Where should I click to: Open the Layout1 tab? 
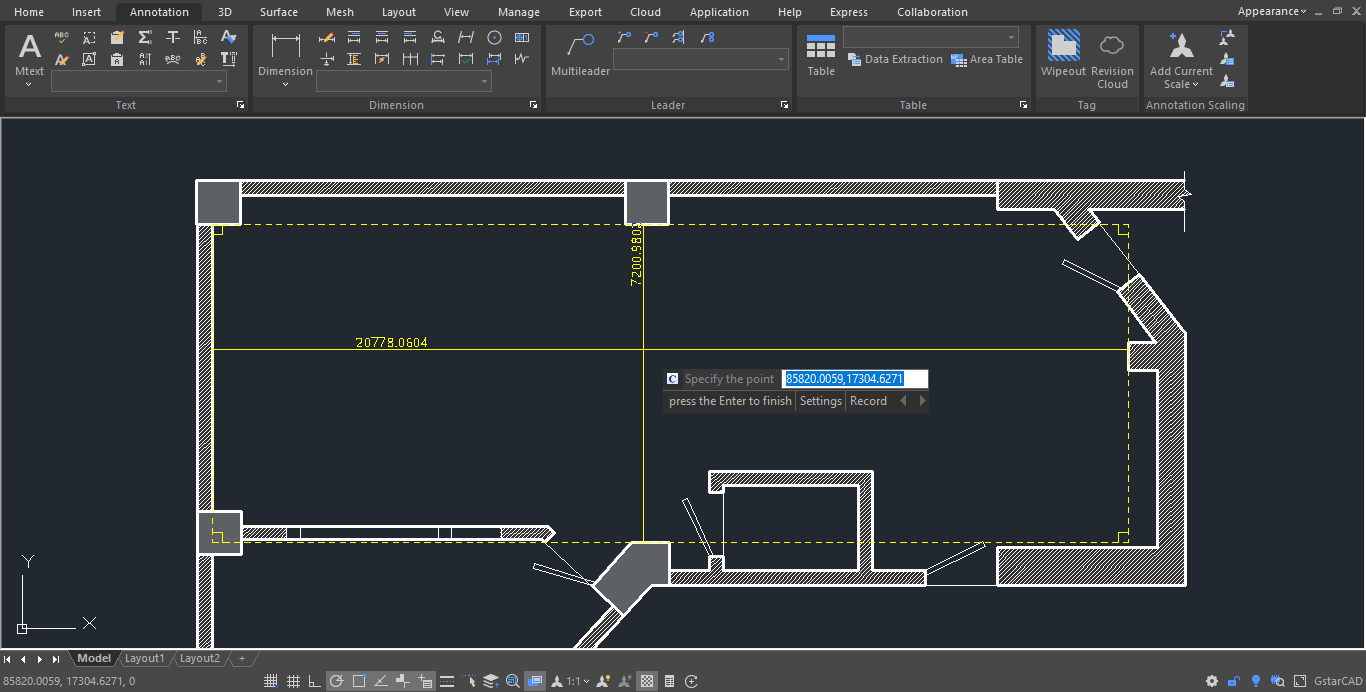coord(144,658)
